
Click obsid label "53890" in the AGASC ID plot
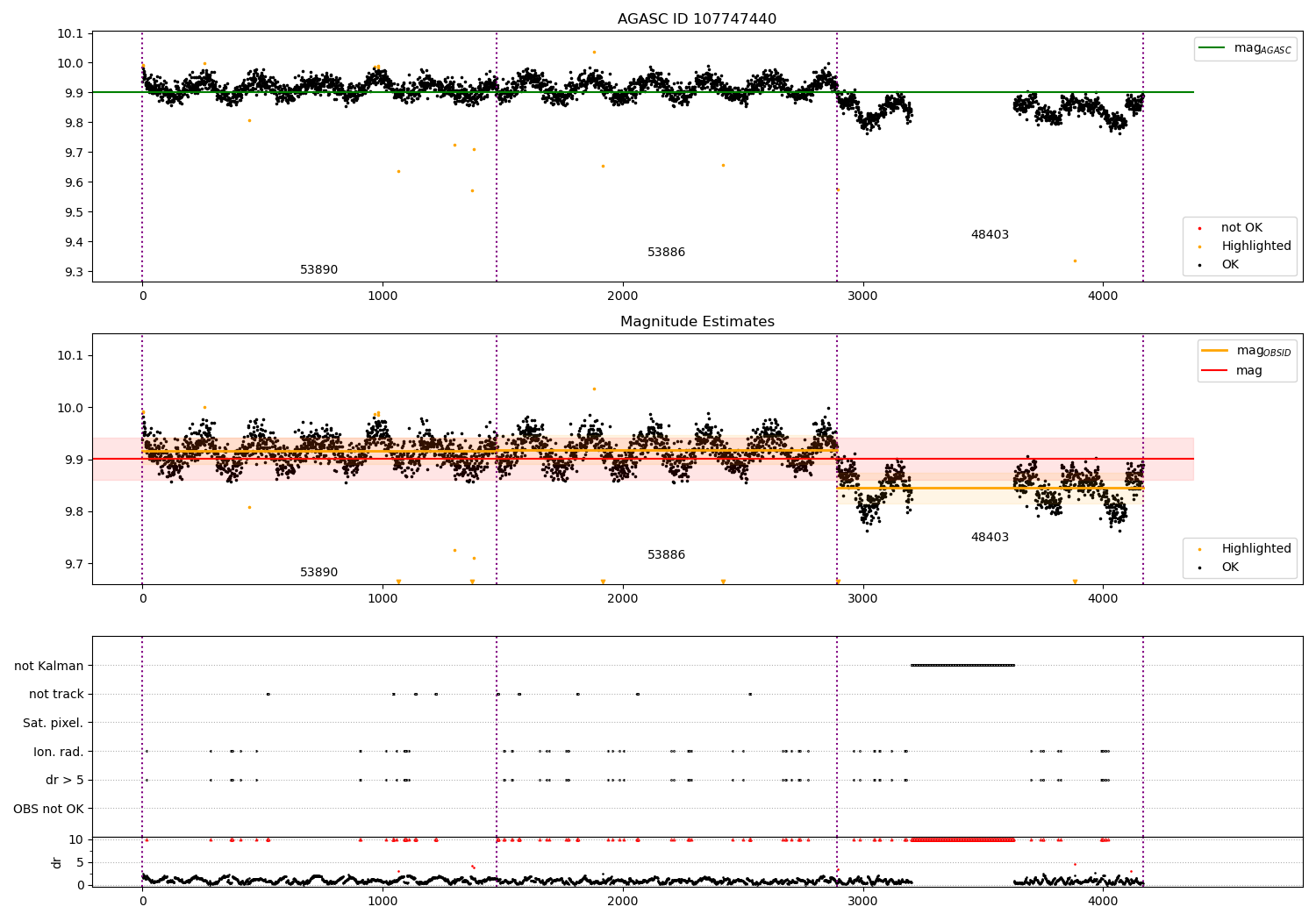(318, 270)
